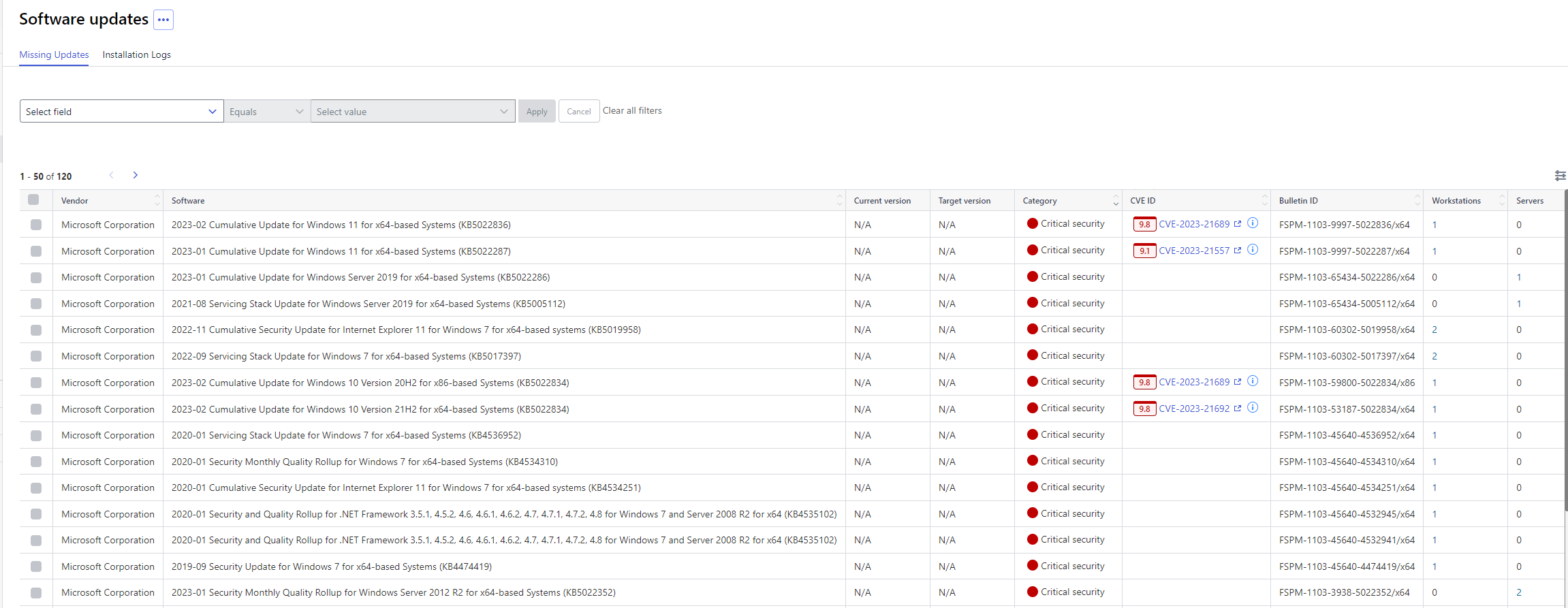Screen dimensions: 1568x608
Task: Open the CVE-2023-21692 link
Action: tap(1194, 409)
